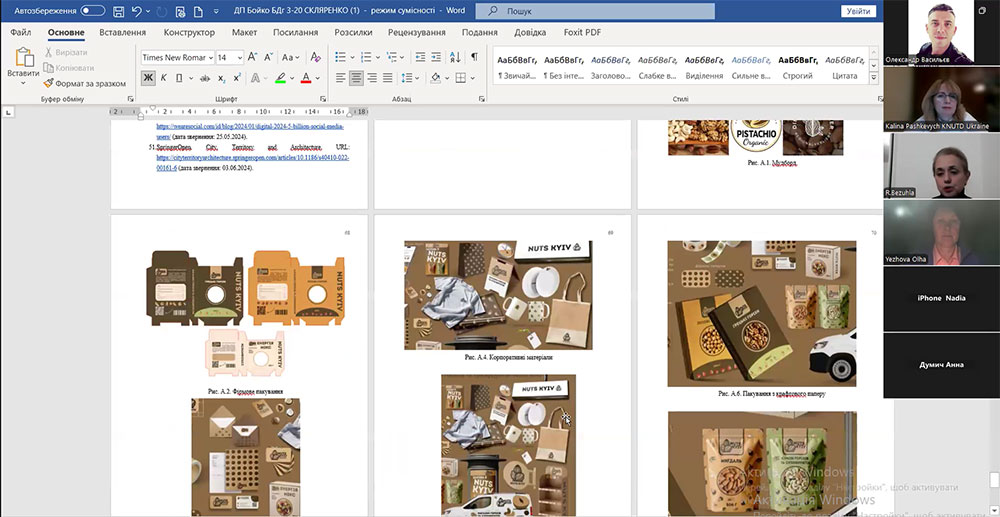Click the restore icon on video call panel
The width and height of the screenshot is (1000, 517).
click(983, 10)
